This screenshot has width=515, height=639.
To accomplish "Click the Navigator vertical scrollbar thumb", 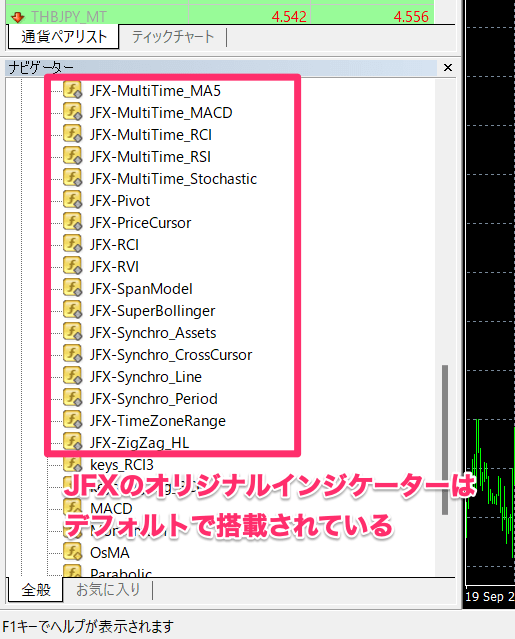I will pyautogui.click(x=445, y=439).
